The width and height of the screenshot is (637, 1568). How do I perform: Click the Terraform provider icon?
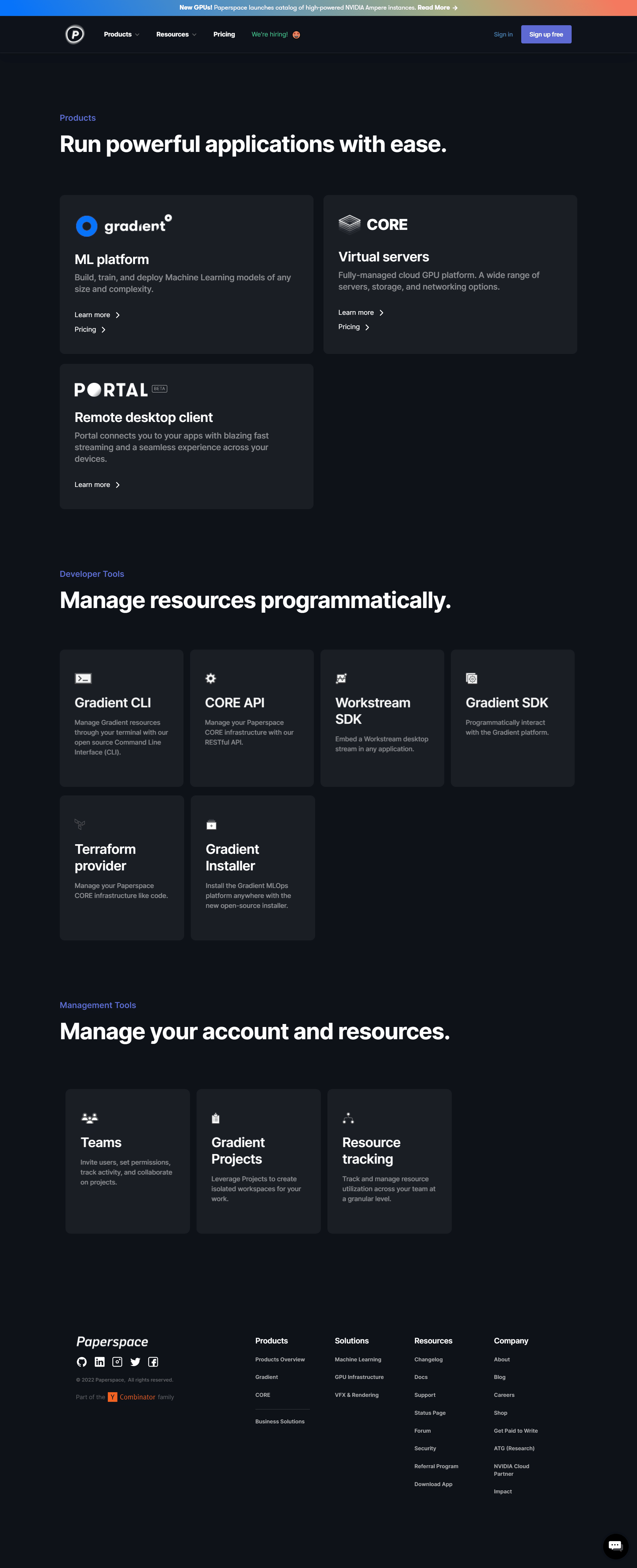(x=80, y=824)
